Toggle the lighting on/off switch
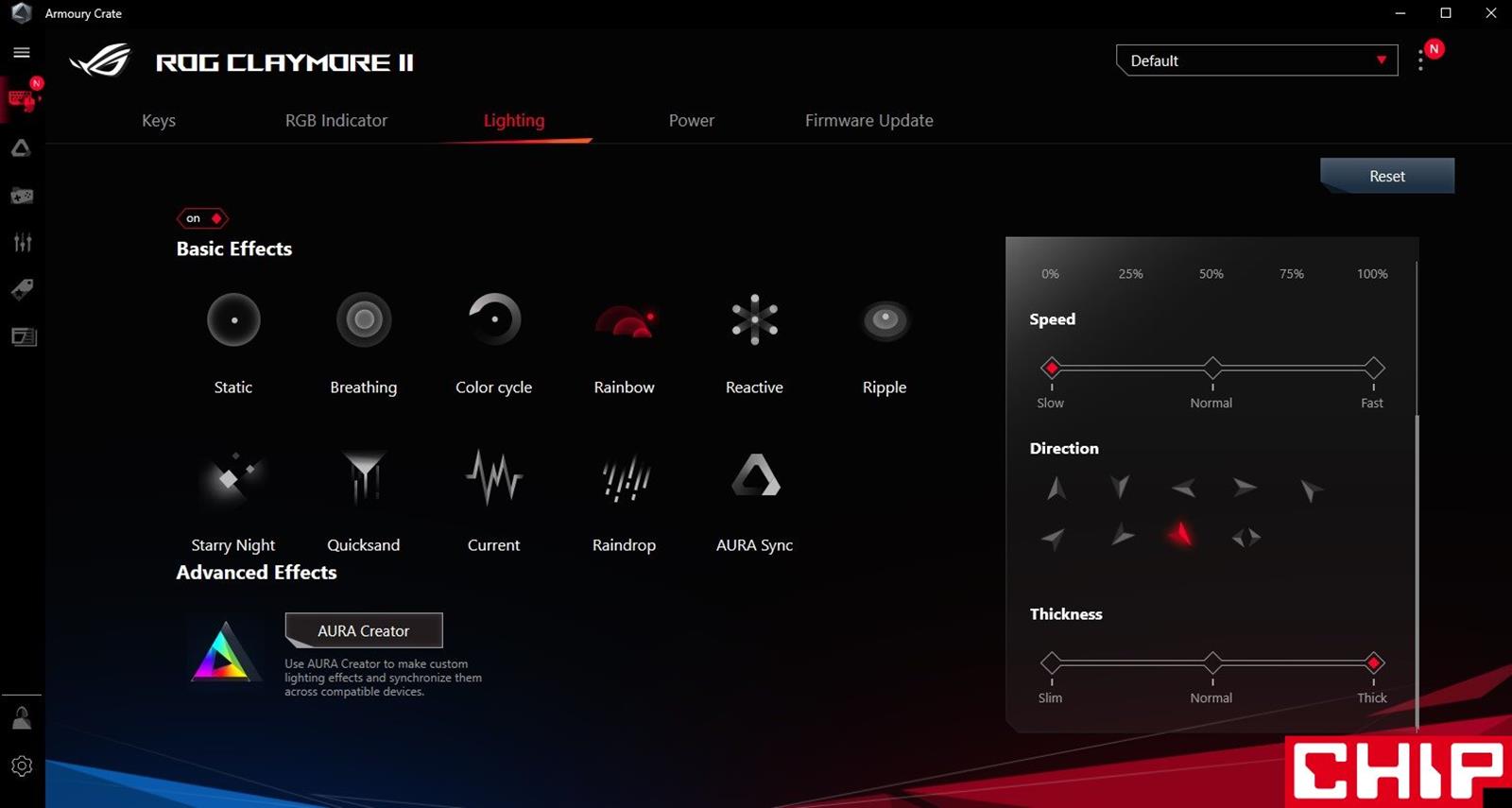The width and height of the screenshot is (1512, 808). [x=202, y=218]
